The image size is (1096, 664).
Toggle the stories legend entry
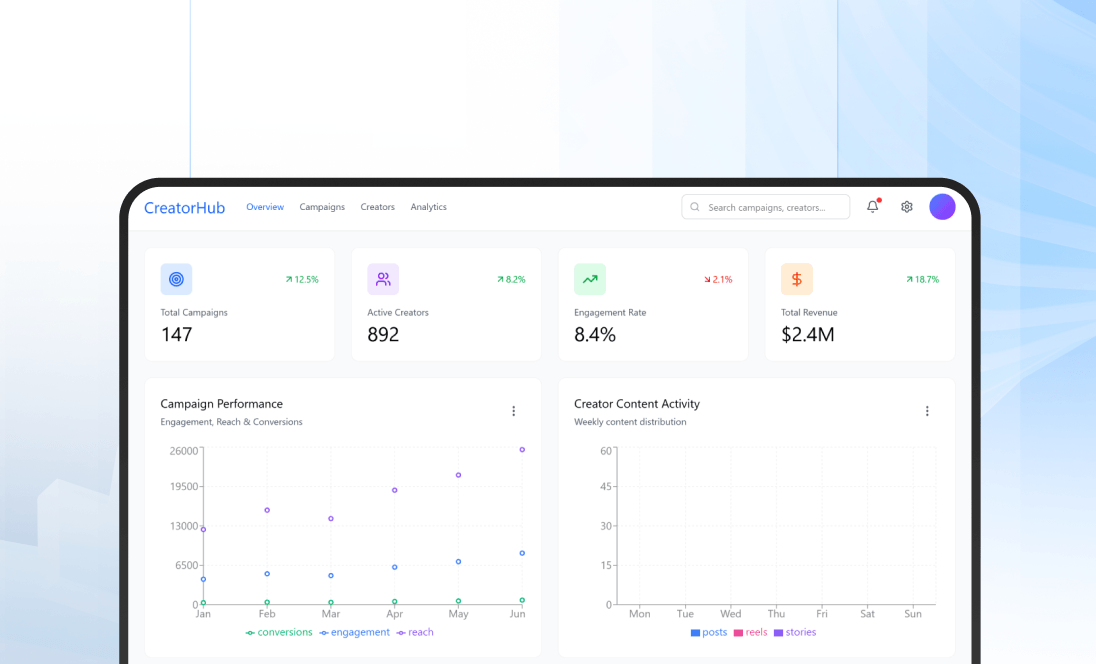pyautogui.click(x=795, y=632)
